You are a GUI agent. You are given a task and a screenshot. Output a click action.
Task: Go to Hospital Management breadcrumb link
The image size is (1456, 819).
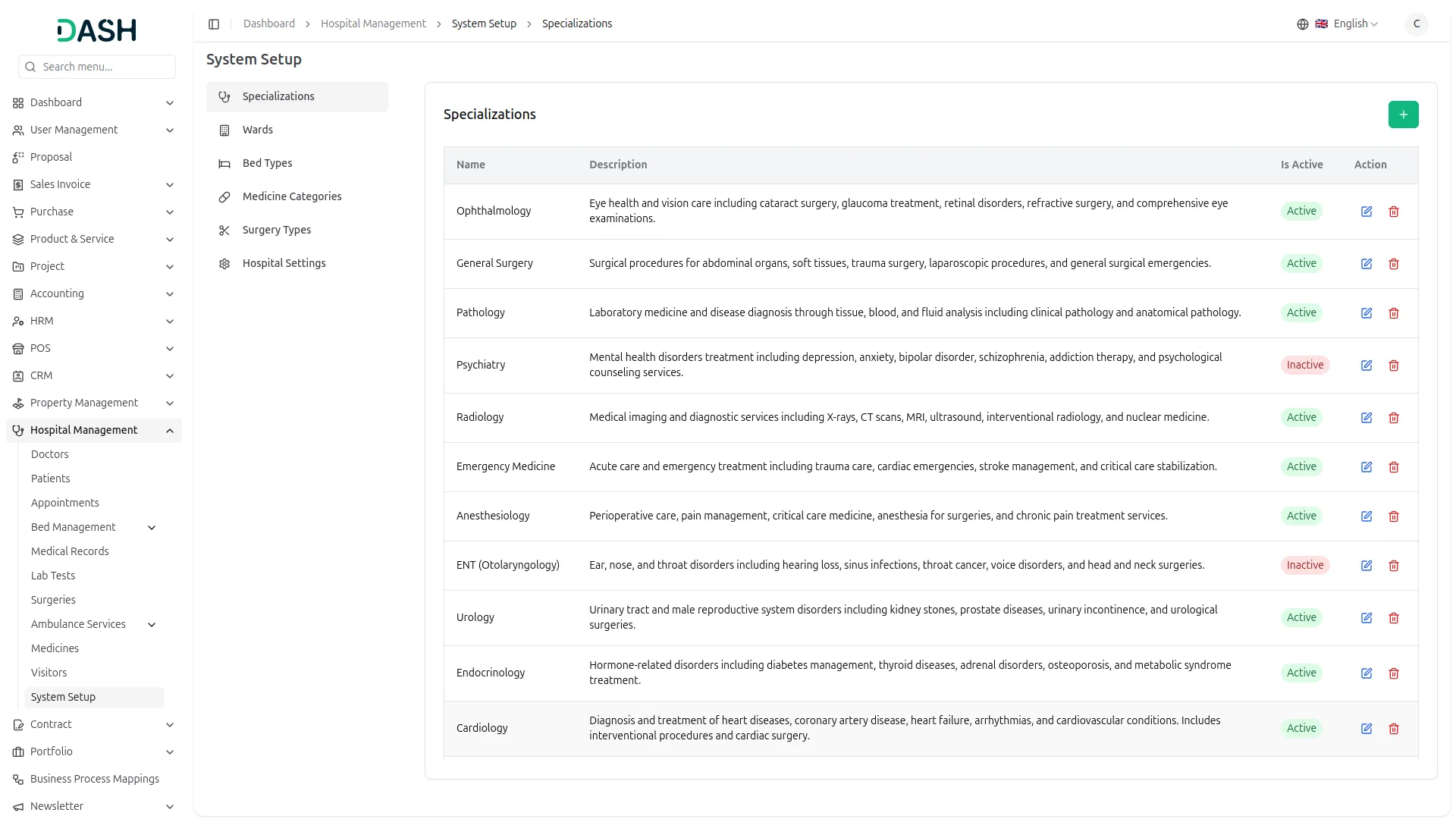coord(373,24)
